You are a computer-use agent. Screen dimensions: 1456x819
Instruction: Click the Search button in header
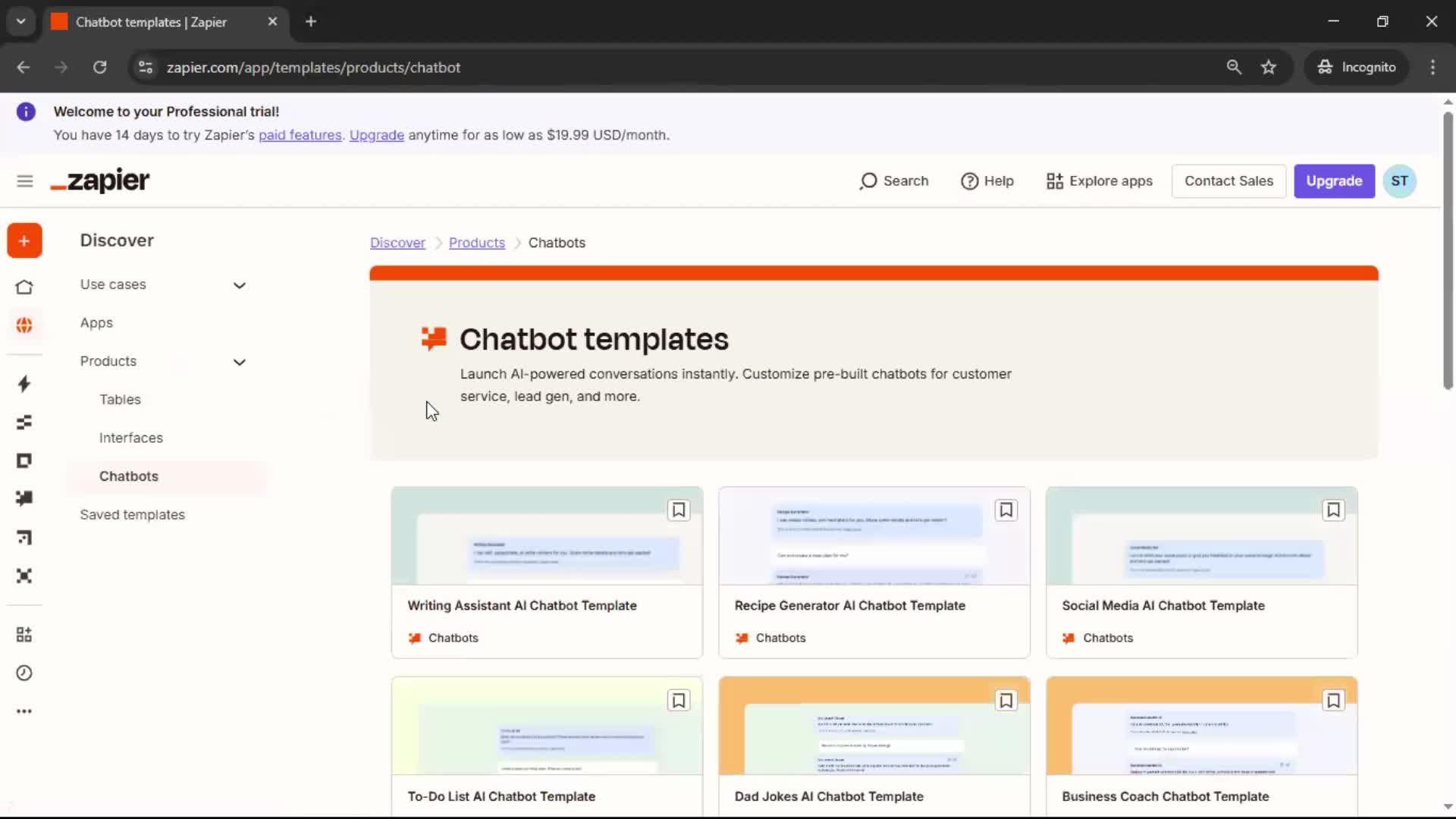(894, 181)
